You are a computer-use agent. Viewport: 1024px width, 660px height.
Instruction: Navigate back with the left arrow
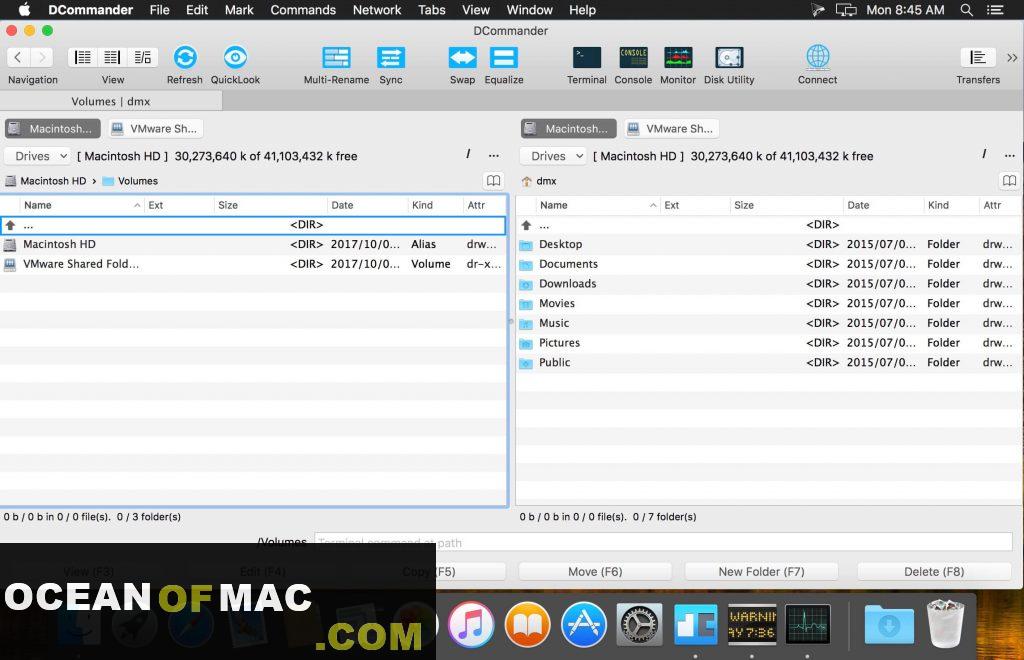[18, 57]
